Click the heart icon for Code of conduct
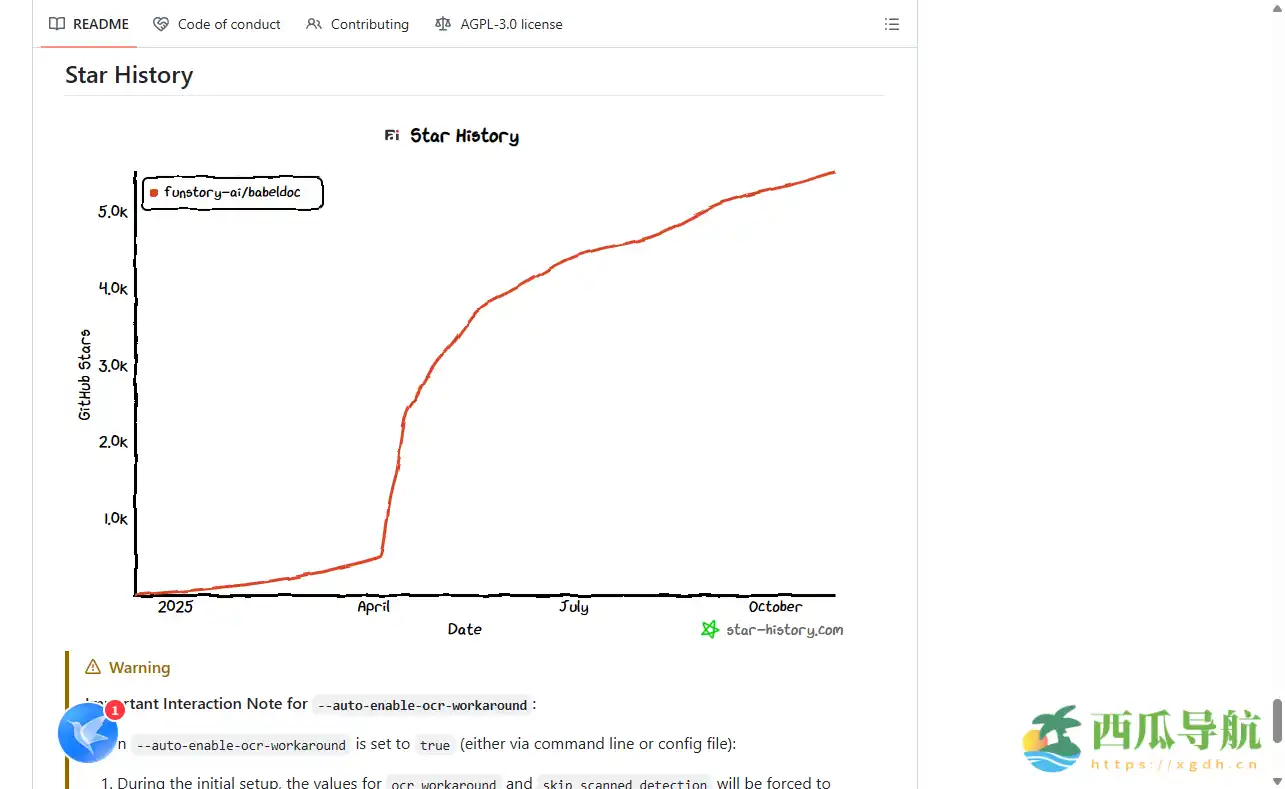The image size is (1285, 789). [161, 24]
